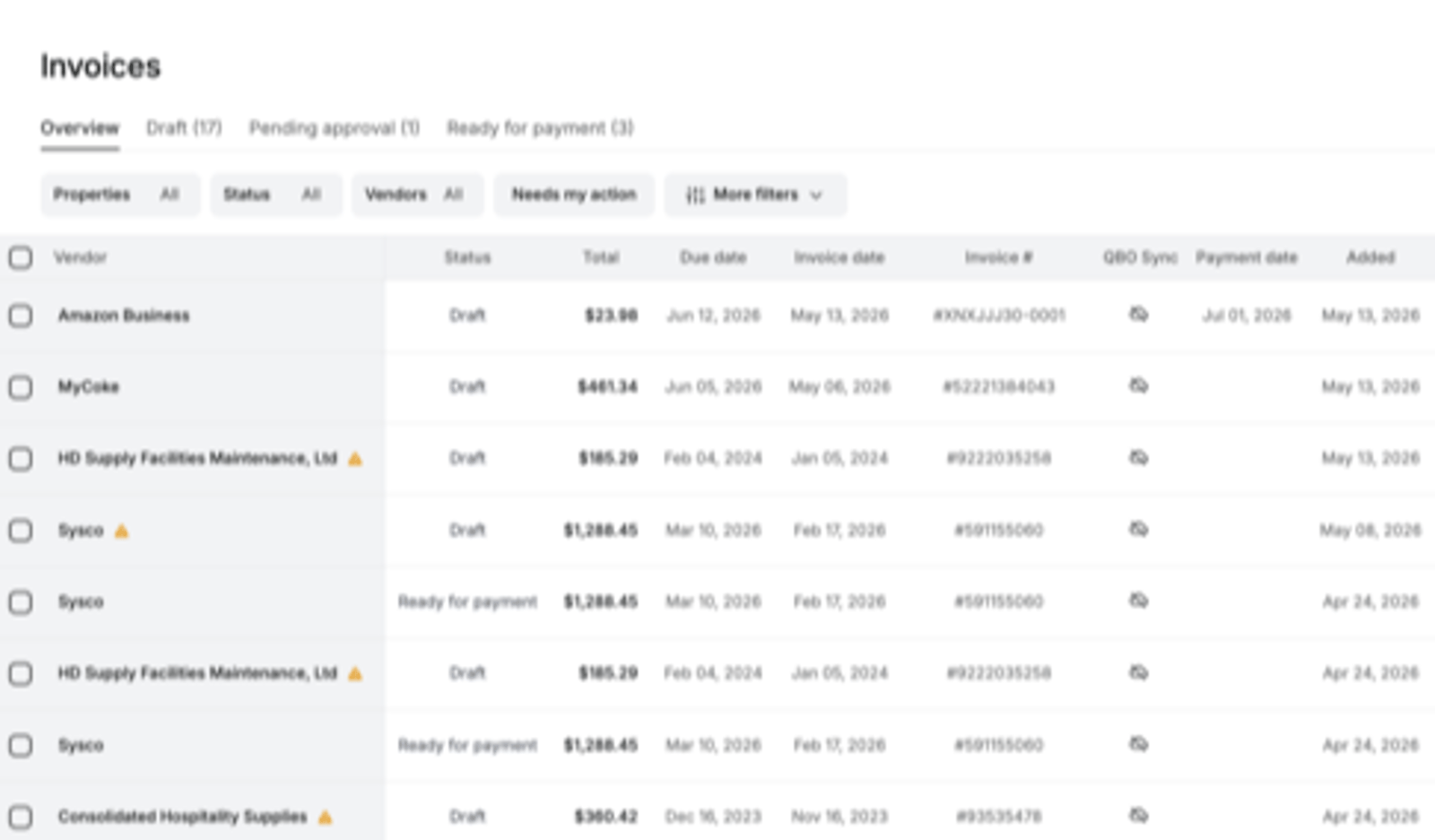Sort by the Invoice date column header

pos(839,258)
